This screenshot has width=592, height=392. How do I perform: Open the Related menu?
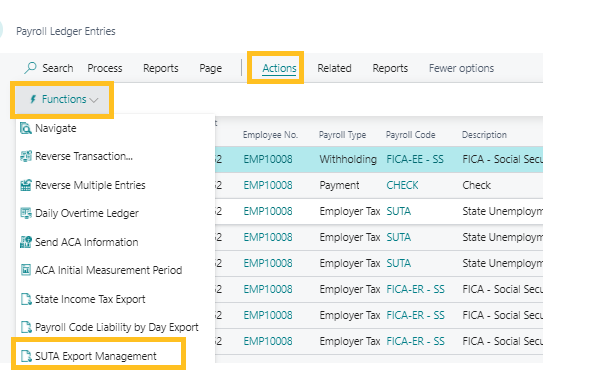pyautogui.click(x=334, y=68)
